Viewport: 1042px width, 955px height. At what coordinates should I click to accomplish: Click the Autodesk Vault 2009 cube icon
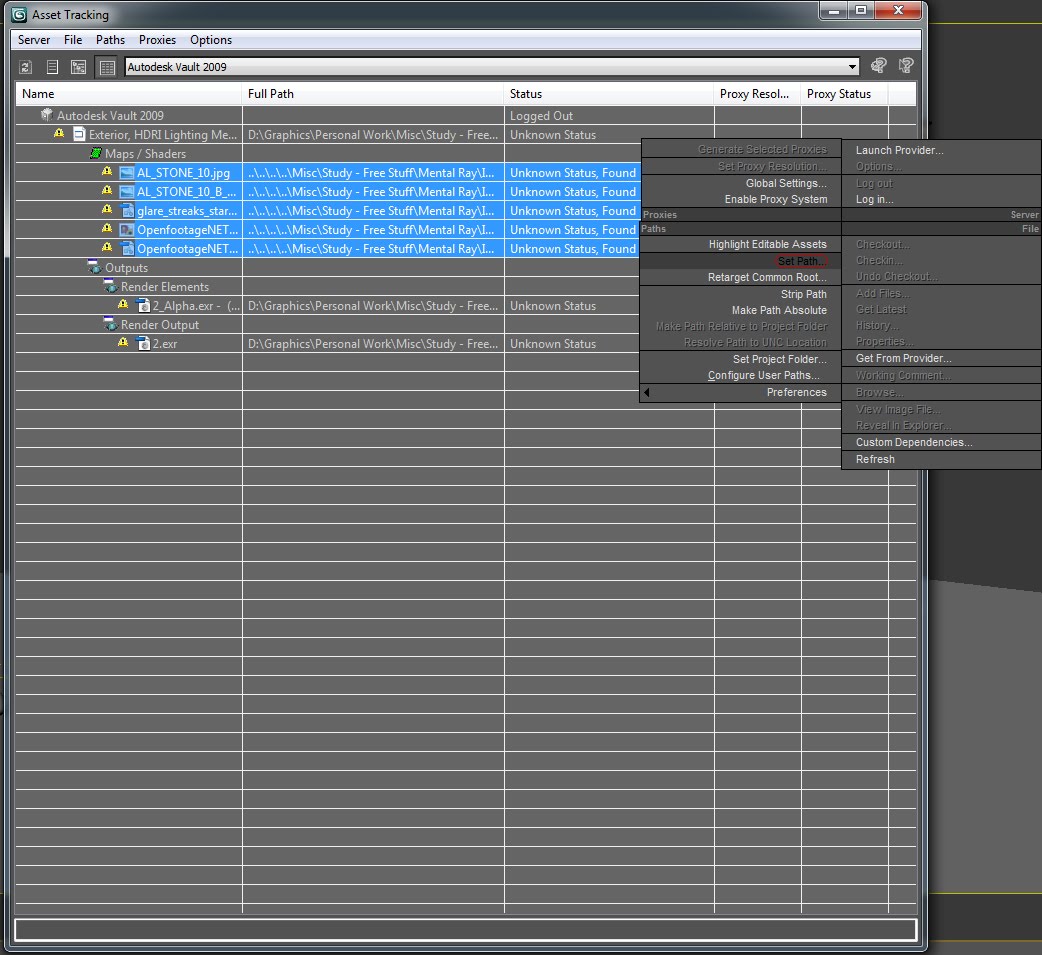[x=47, y=115]
